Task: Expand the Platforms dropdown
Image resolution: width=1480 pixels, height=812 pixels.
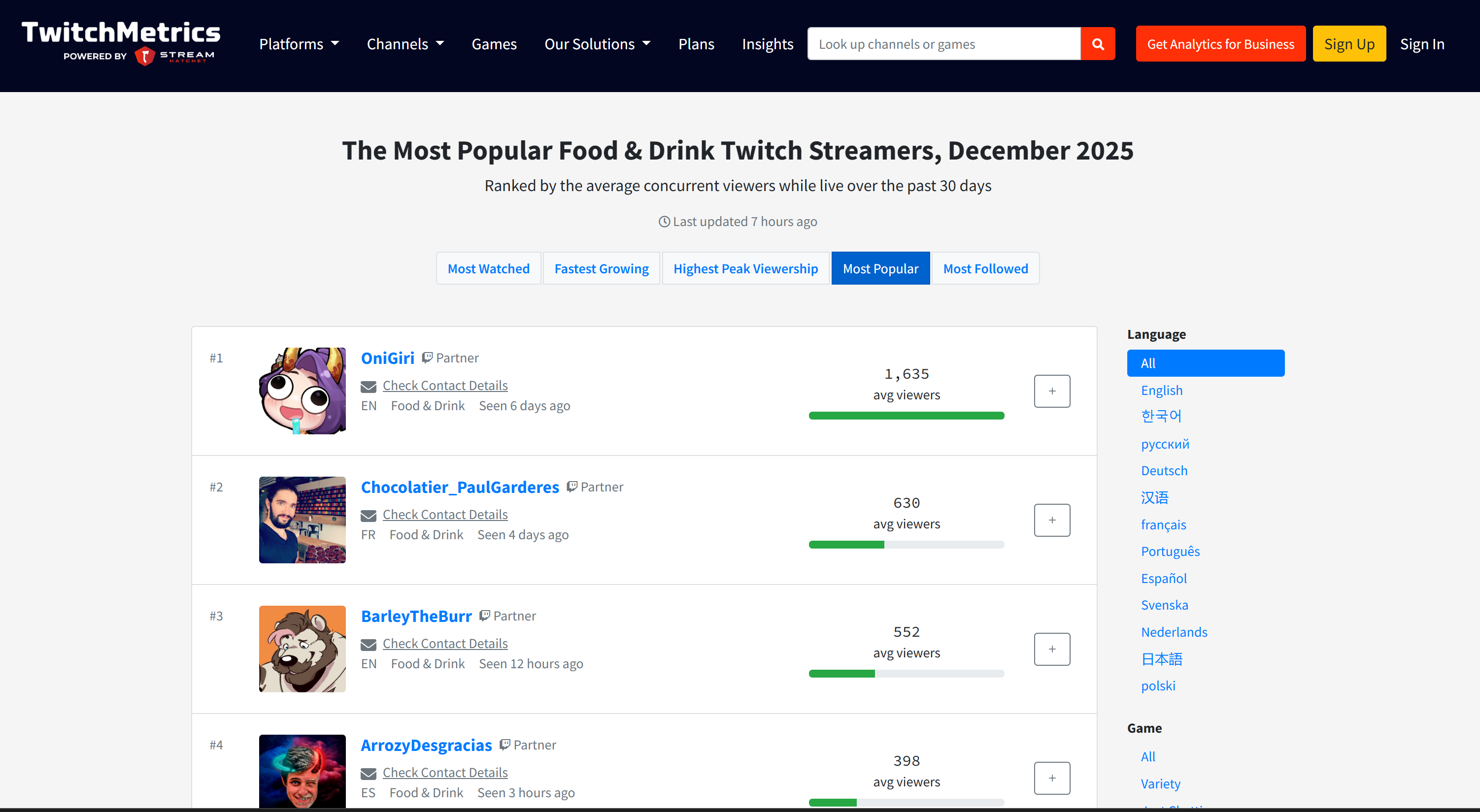Action: (299, 43)
